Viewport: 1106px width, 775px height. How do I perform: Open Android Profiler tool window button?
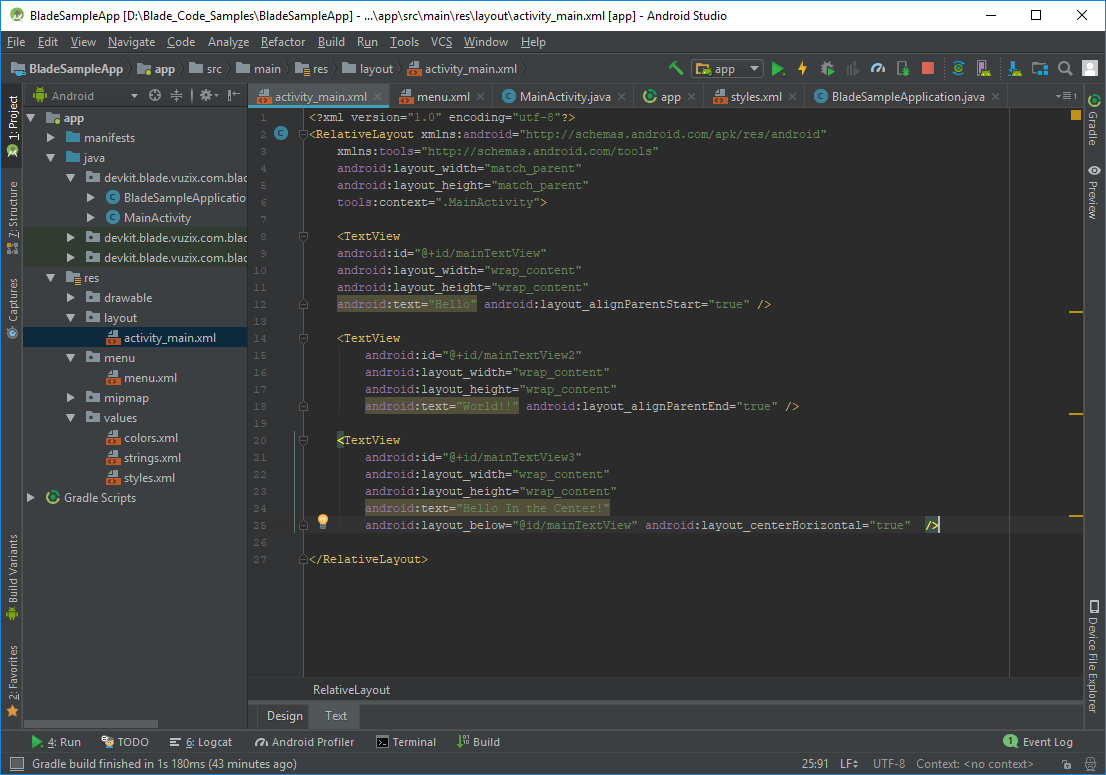tap(304, 742)
